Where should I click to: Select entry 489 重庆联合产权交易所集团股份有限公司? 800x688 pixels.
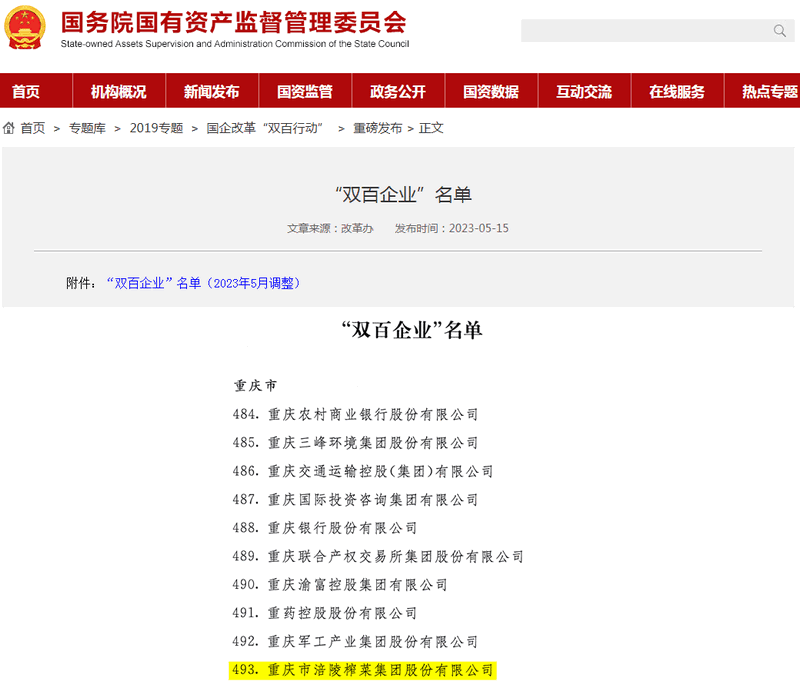[x=378, y=556]
